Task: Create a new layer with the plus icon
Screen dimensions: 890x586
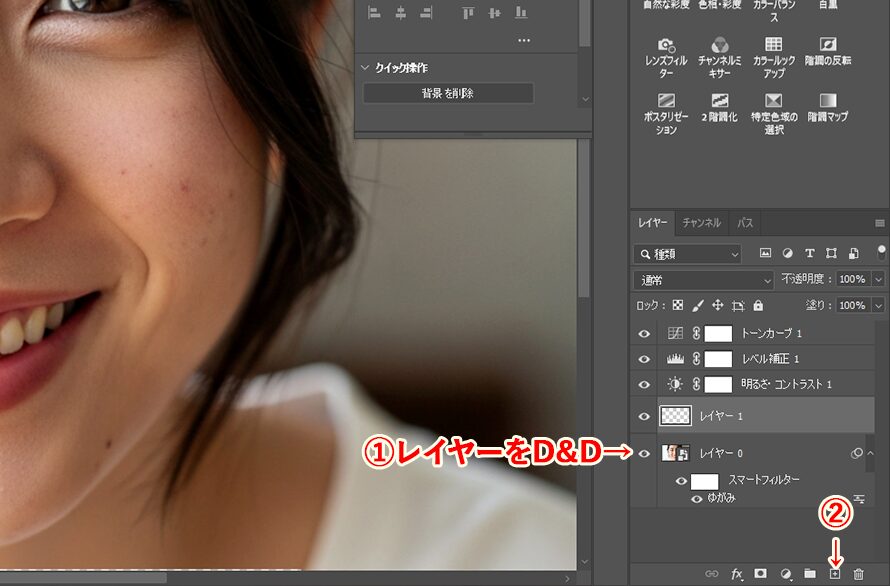Action: 835,574
